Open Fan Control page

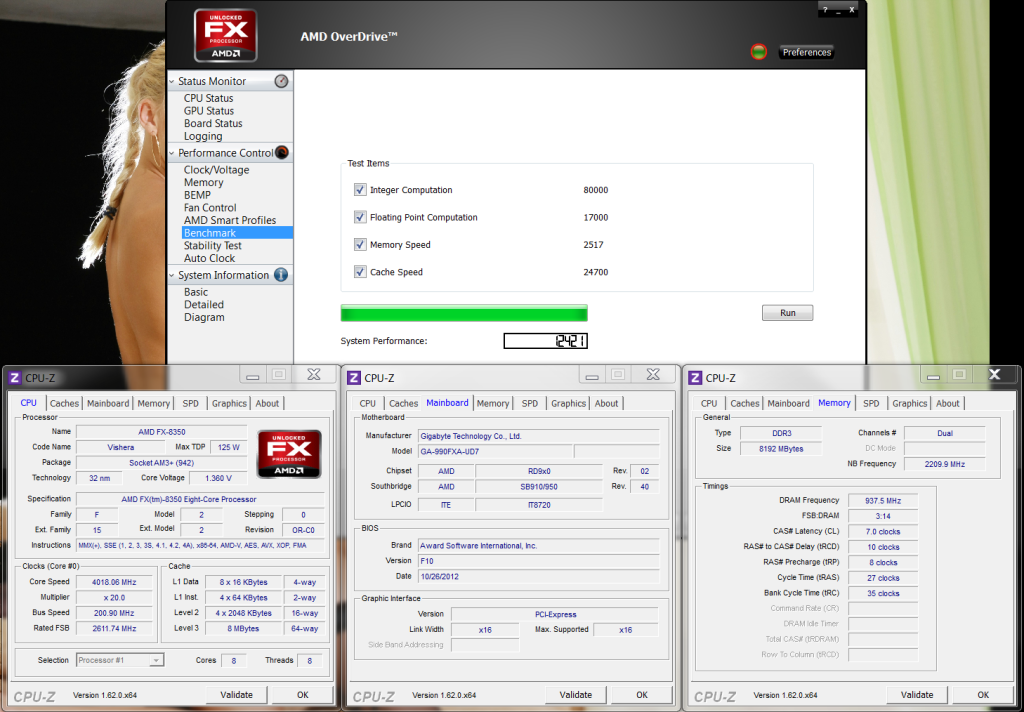pos(210,208)
